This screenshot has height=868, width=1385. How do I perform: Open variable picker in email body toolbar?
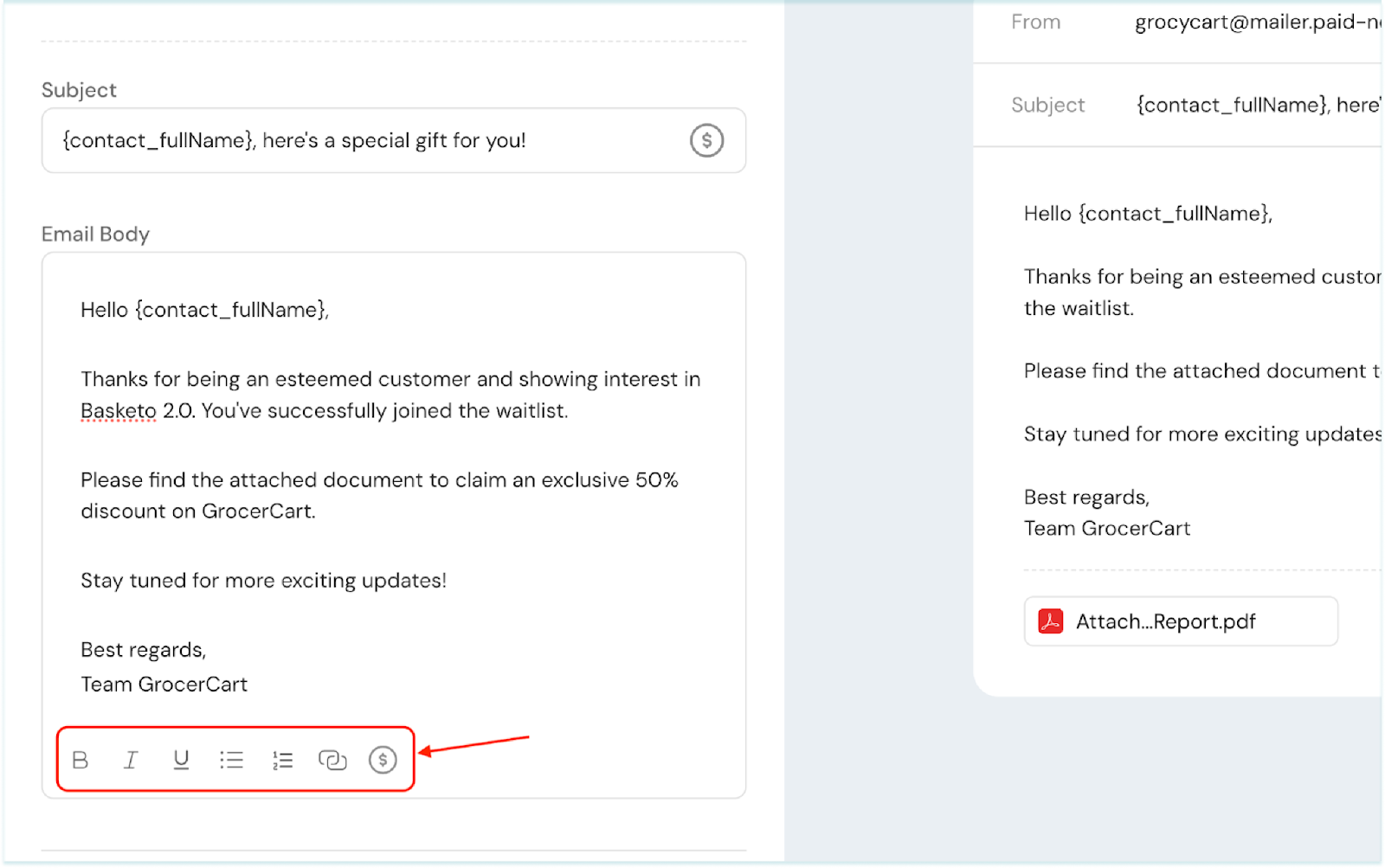coord(383,760)
